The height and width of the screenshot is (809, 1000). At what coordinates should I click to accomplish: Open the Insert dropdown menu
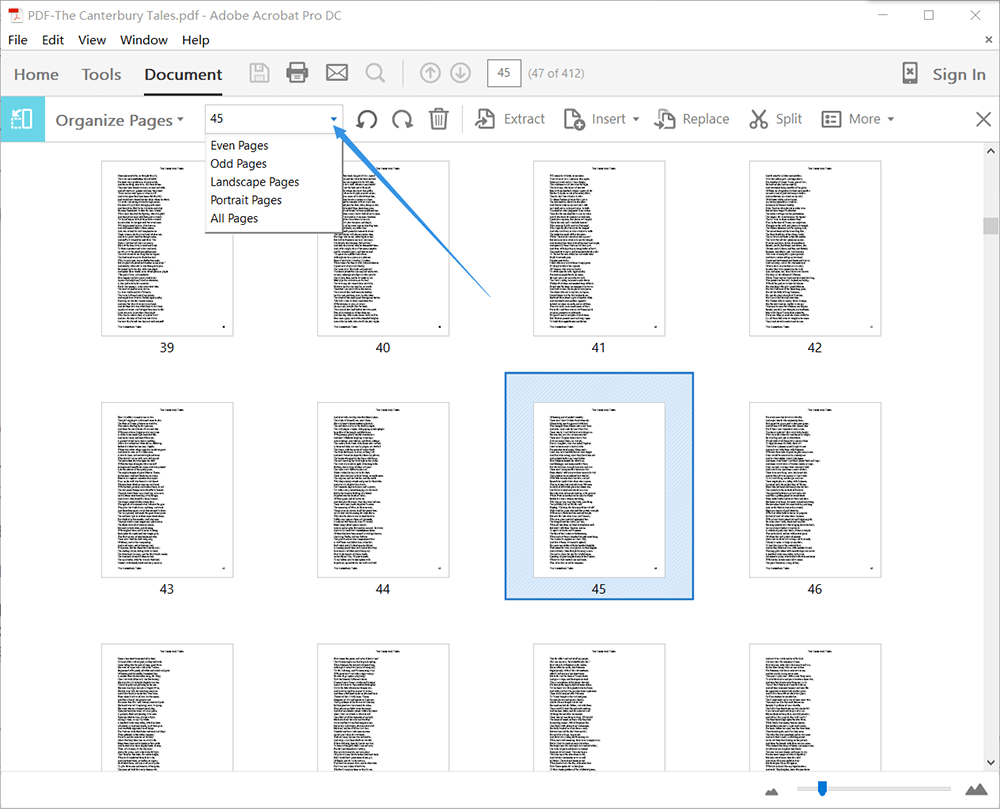click(x=602, y=119)
